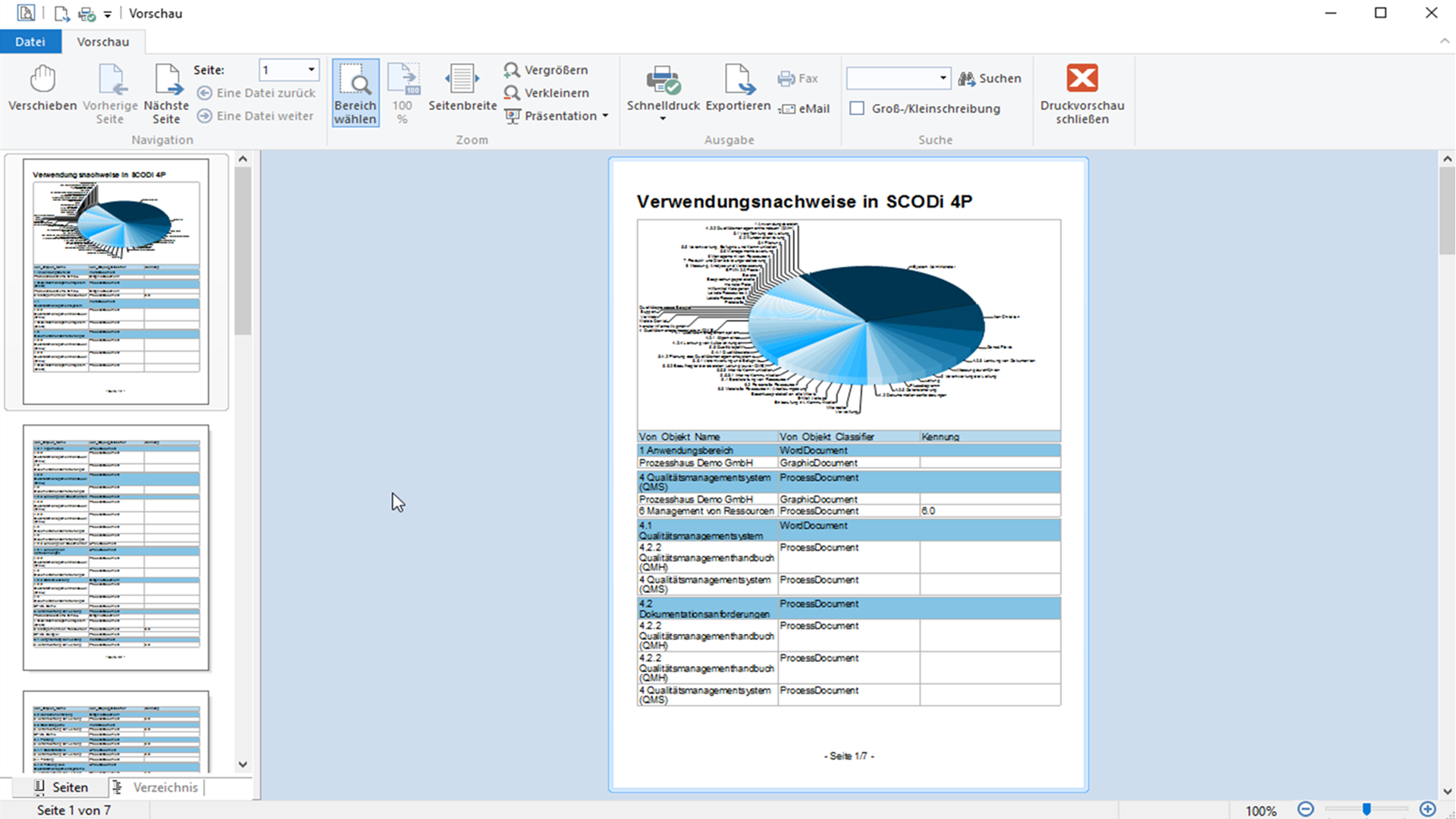Click zoom-in plus on status bar

(x=1427, y=809)
